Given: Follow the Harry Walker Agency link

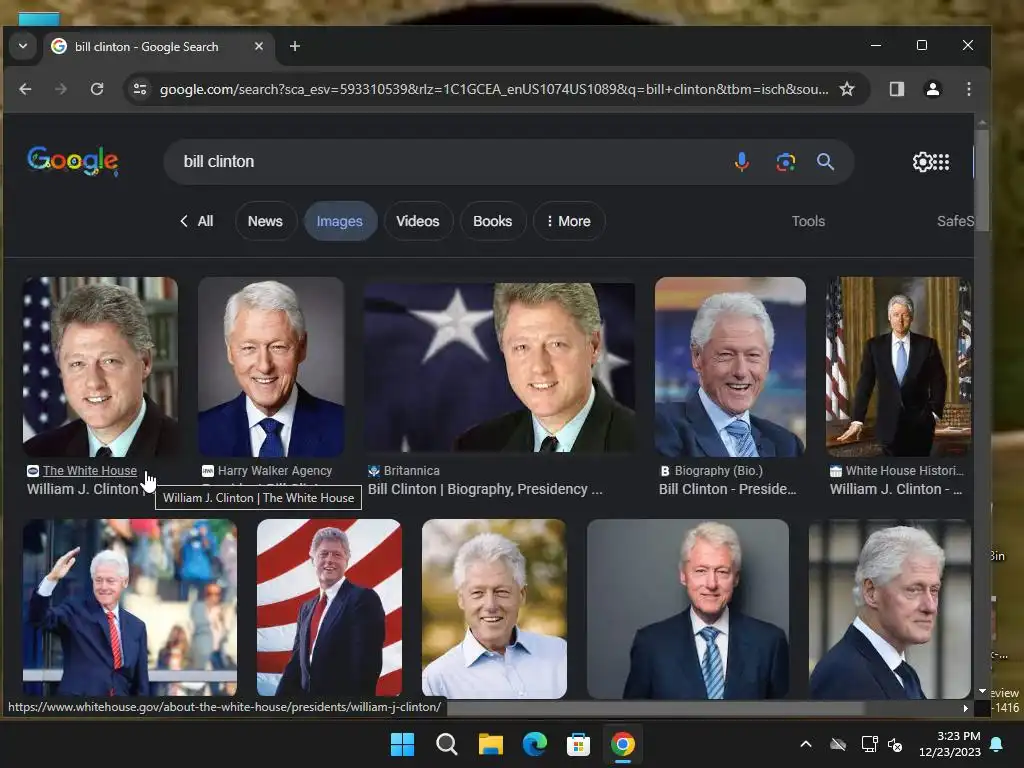Looking at the screenshot, I should pyautogui.click(x=275, y=470).
